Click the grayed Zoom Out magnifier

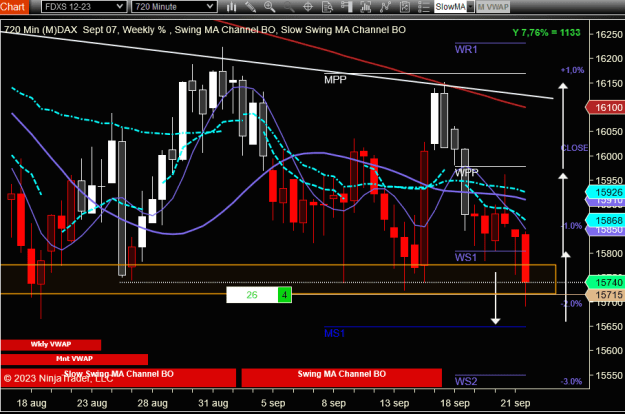[x=289, y=7]
